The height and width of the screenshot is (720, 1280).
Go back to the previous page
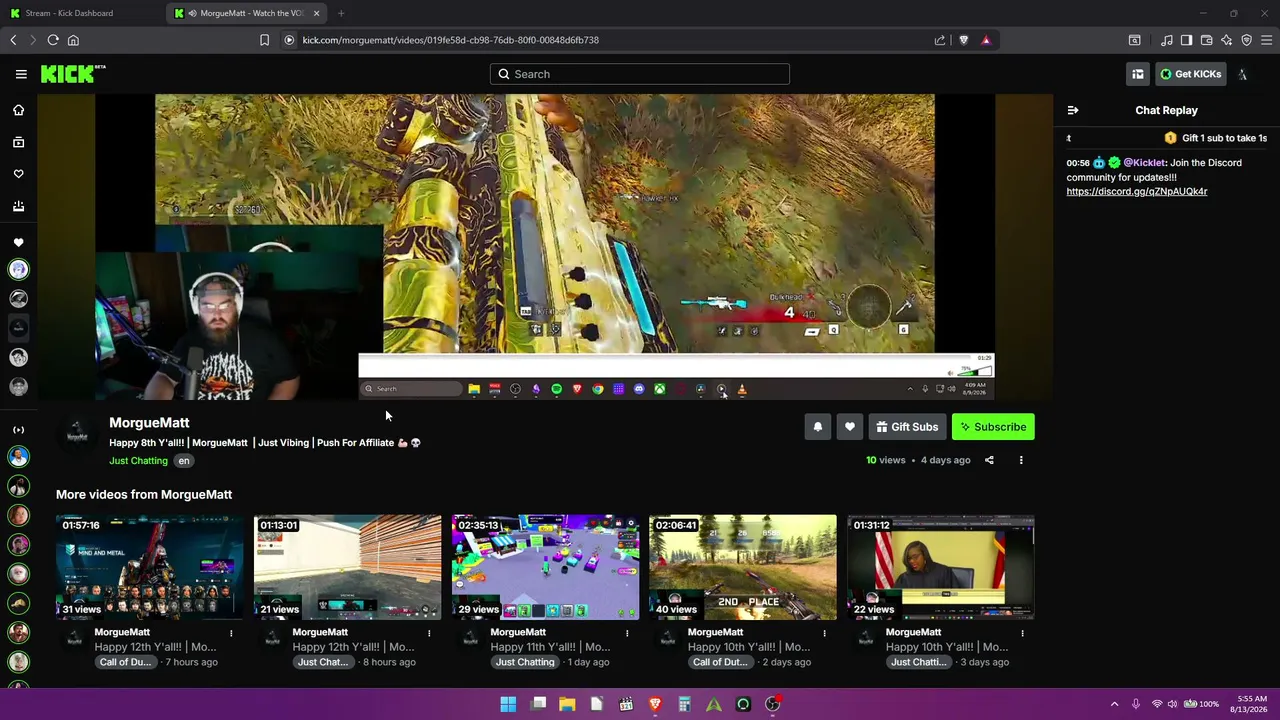13,40
